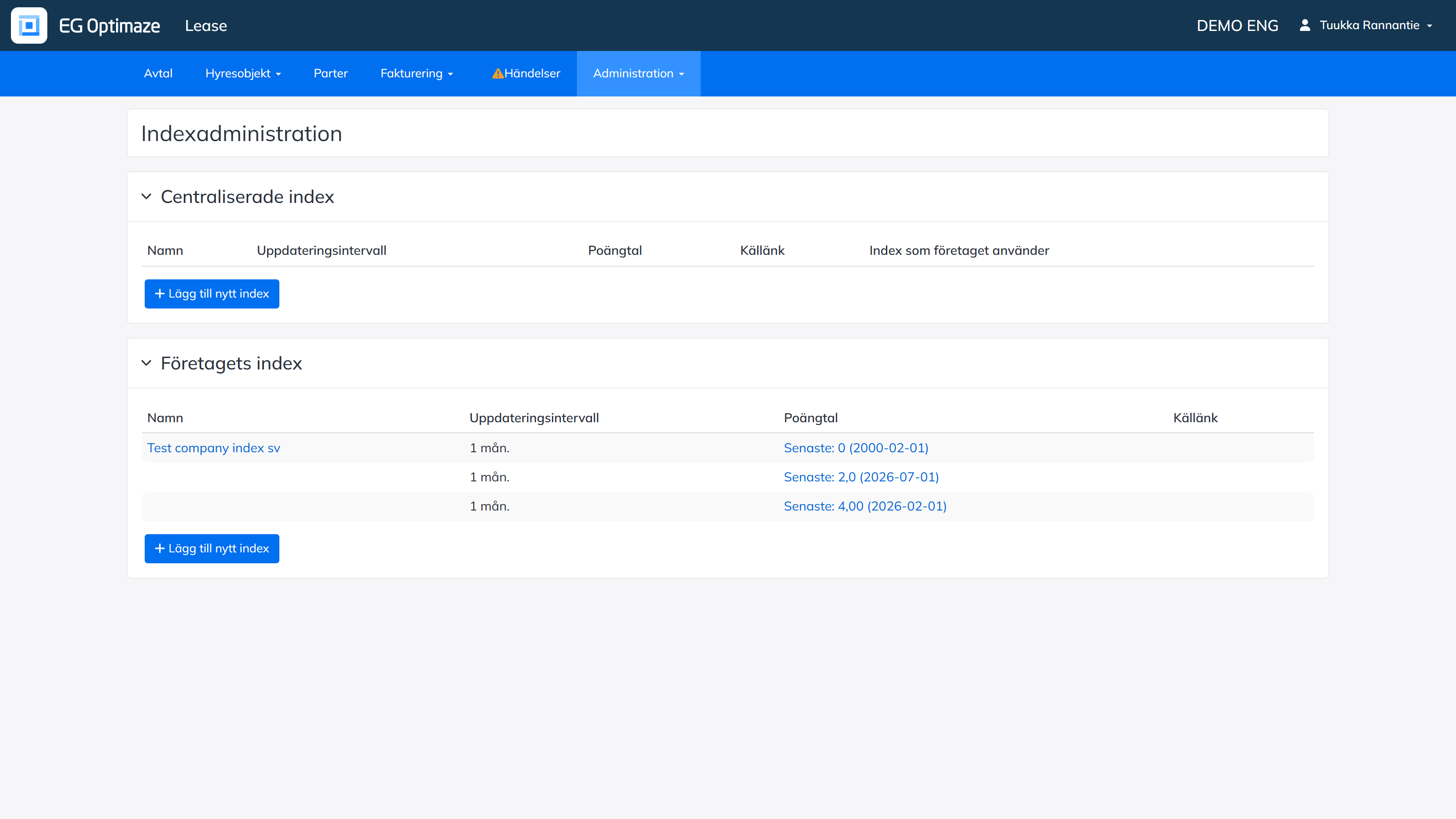
Task: Click the 1 mån. cell beside Senaste: 2,0
Action: click(490, 477)
